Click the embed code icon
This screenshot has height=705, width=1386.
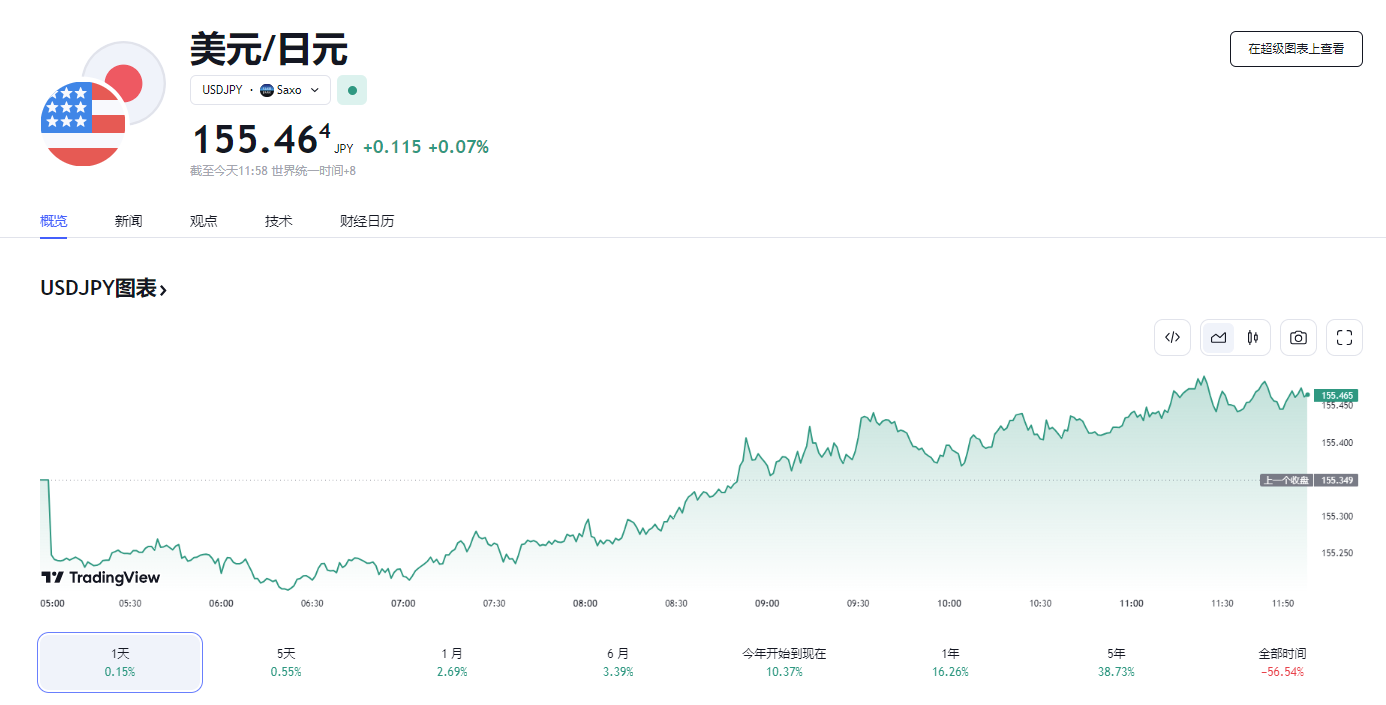(1172, 338)
